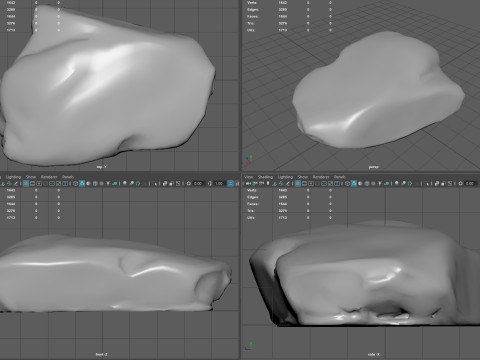Toggle Grid display in side view toolbar
Image resolution: width=480 pixels, height=360 pixels.
point(297,183)
